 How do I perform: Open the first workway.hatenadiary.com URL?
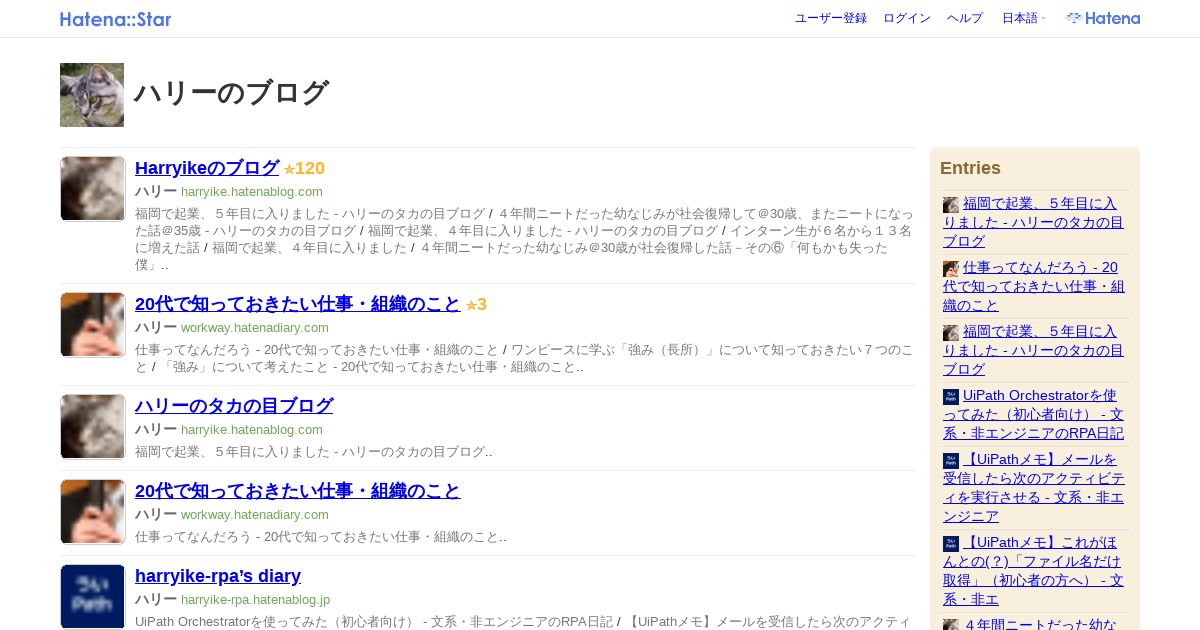pos(255,328)
